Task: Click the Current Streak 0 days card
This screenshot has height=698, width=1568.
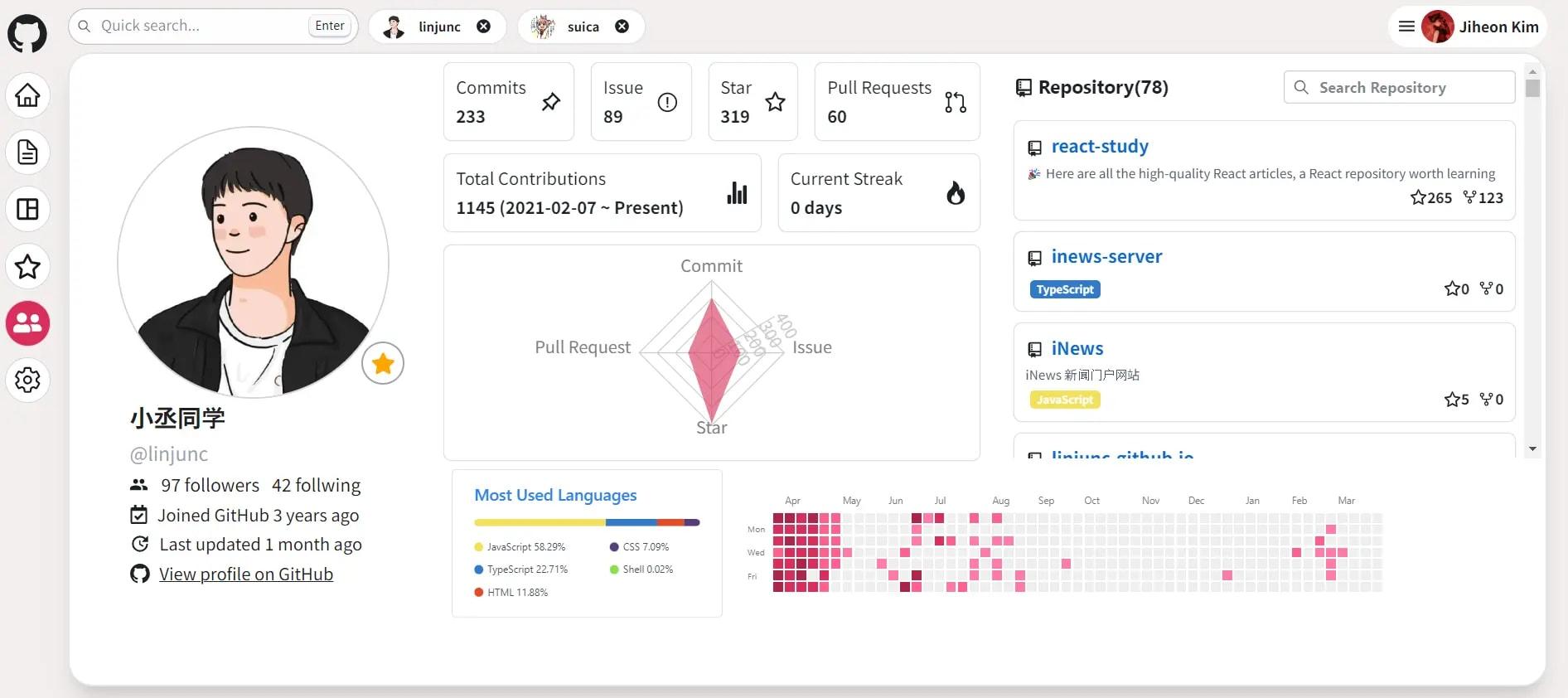Action: [878, 193]
